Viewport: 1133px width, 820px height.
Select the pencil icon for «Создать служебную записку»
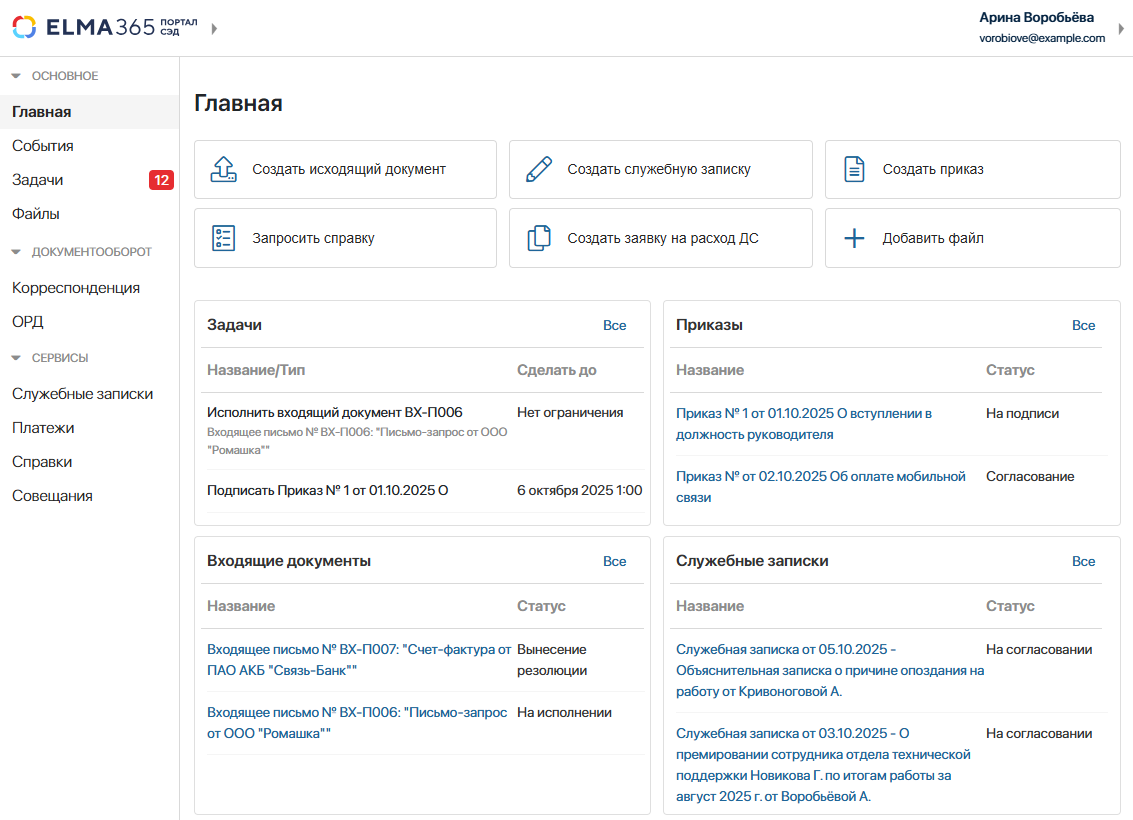pyautogui.click(x=540, y=169)
